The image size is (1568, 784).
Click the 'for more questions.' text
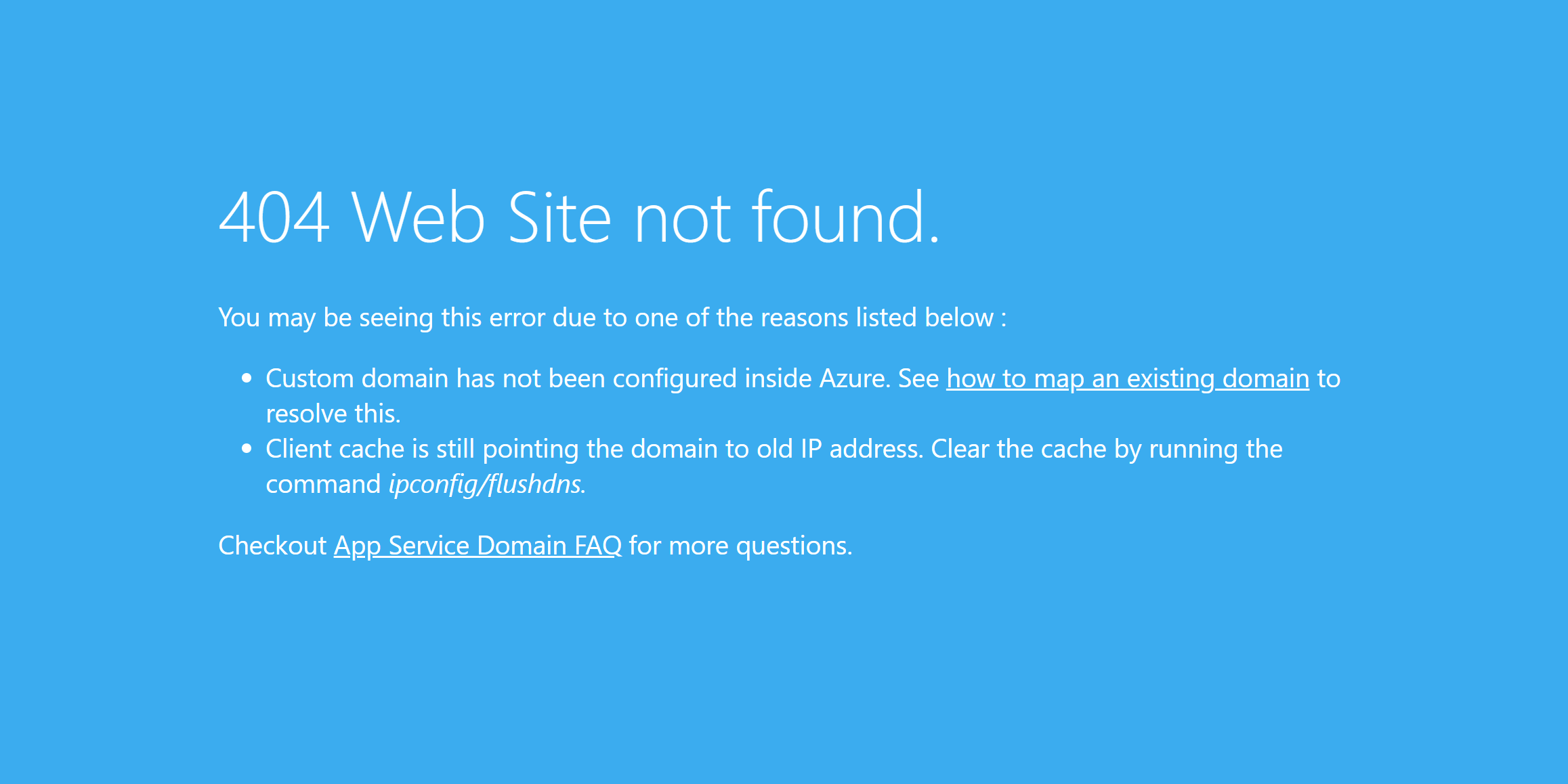(x=741, y=546)
